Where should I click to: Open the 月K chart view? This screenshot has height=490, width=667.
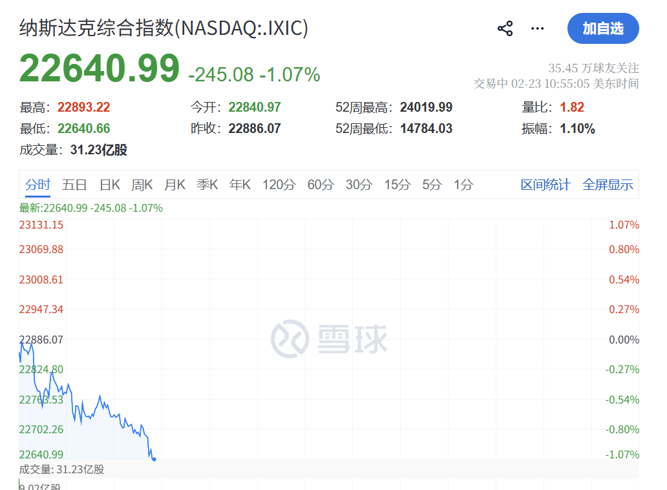pyautogui.click(x=175, y=184)
